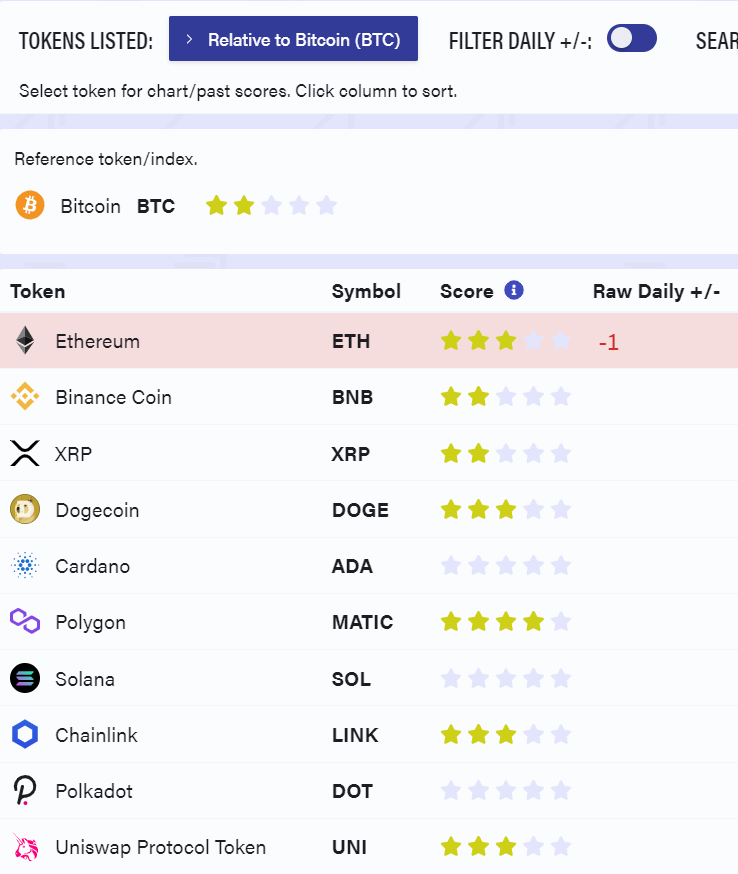Select the Solana logo icon
This screenshot has height=874, width=738.
(x=25, y=678)
